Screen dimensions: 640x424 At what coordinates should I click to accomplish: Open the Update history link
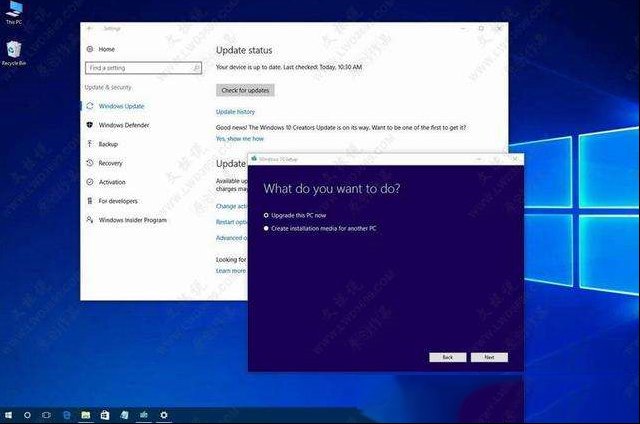point(235,112)
